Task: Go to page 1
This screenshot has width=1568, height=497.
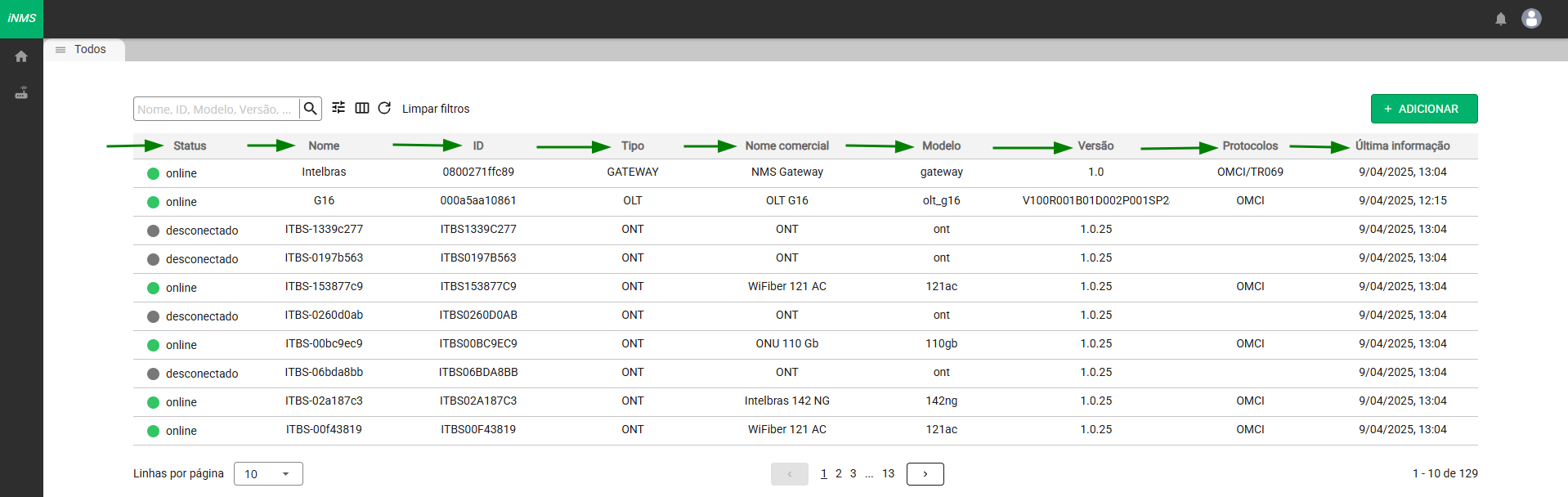Action: pyautogui.click(x=824, y=473)
